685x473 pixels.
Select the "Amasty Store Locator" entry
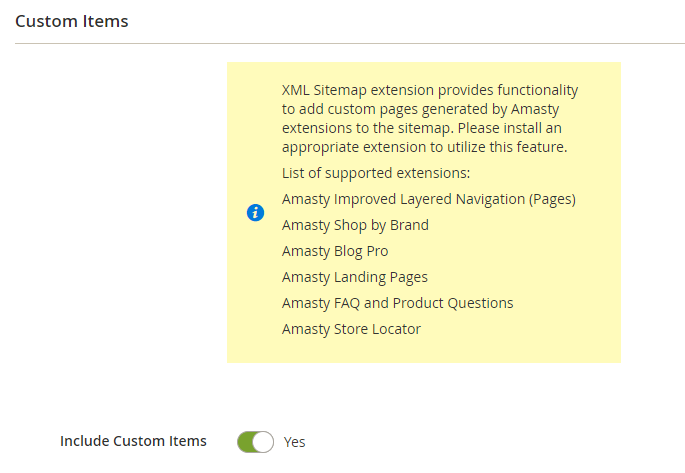[x=351, y=329]
